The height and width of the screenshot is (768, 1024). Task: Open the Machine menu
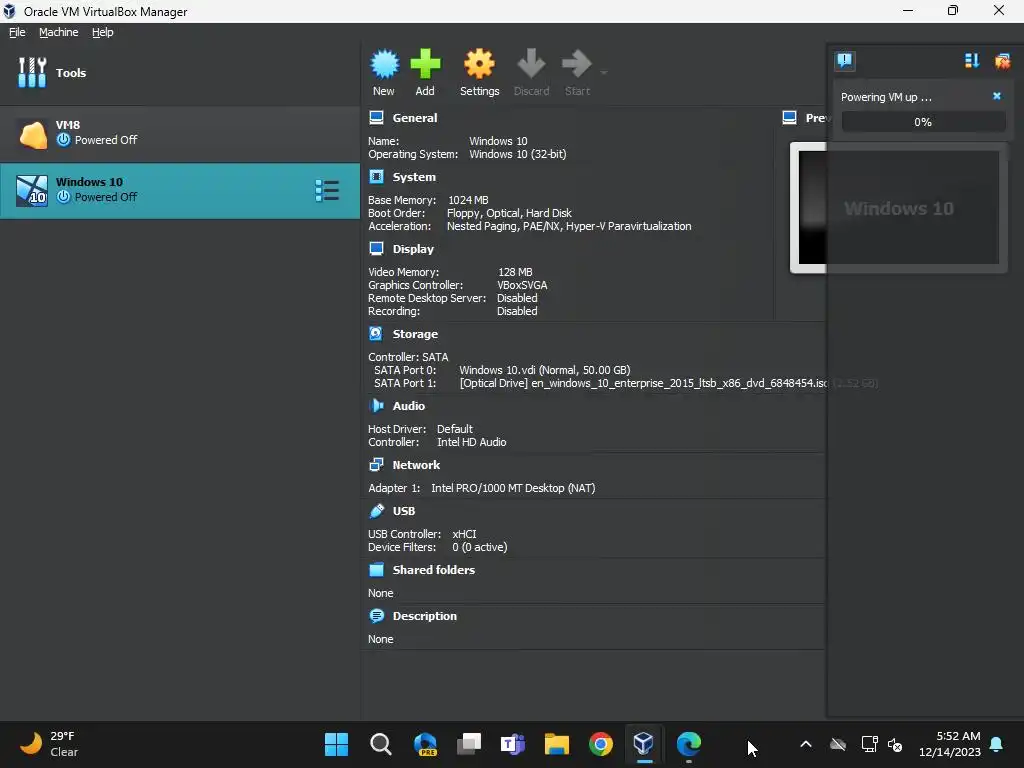point(58,32)
